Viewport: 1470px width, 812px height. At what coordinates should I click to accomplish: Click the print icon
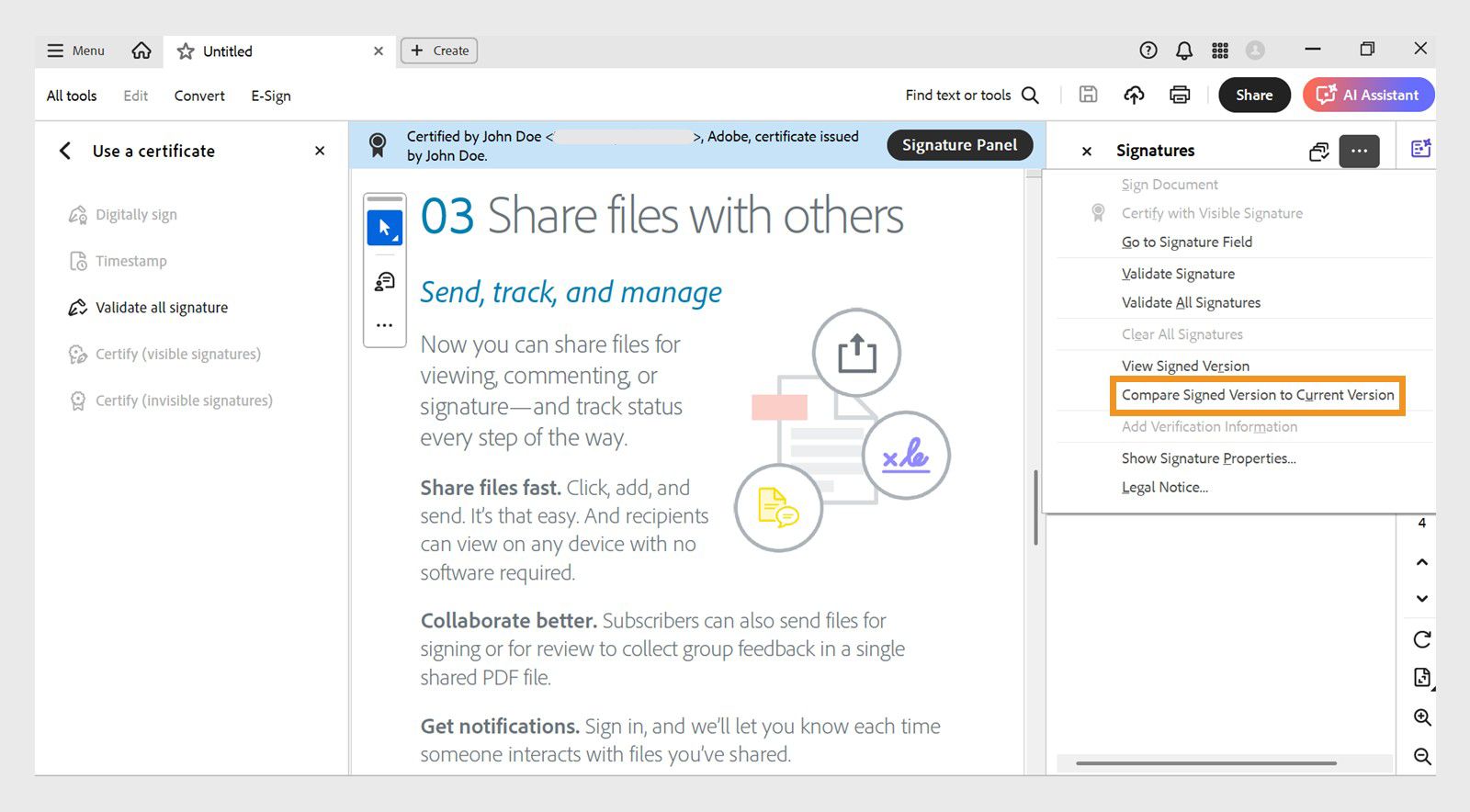pos(1180,95)
